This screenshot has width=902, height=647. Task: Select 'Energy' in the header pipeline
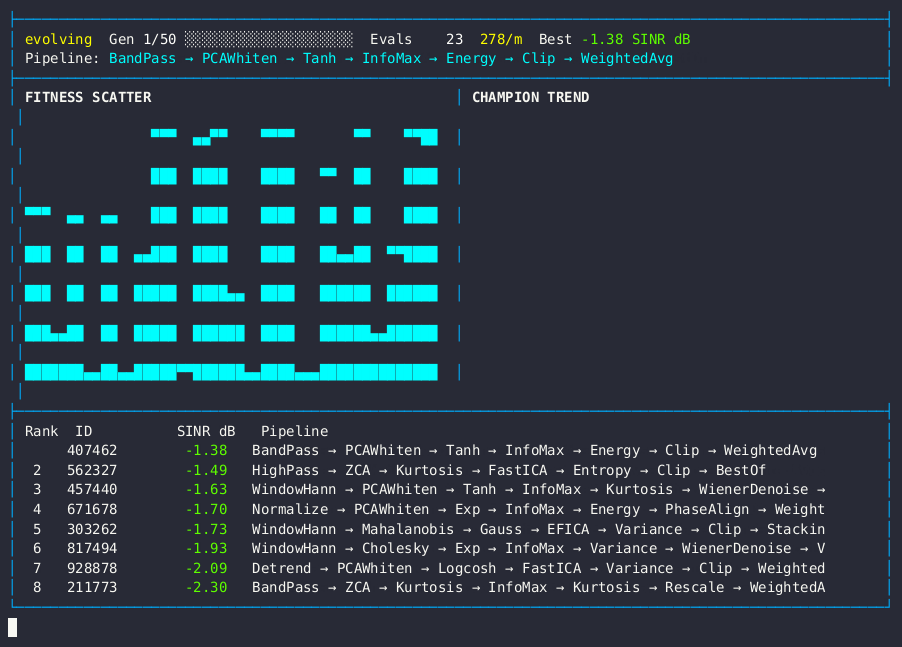pos(471,59)
